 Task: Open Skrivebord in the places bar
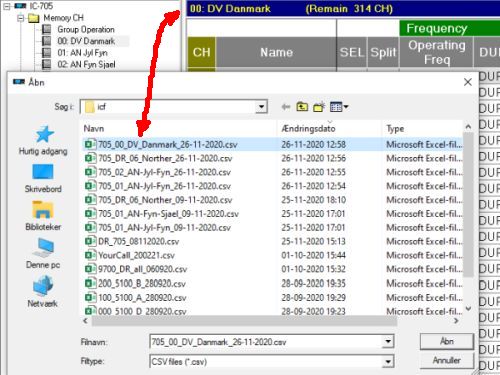(43, 178)
